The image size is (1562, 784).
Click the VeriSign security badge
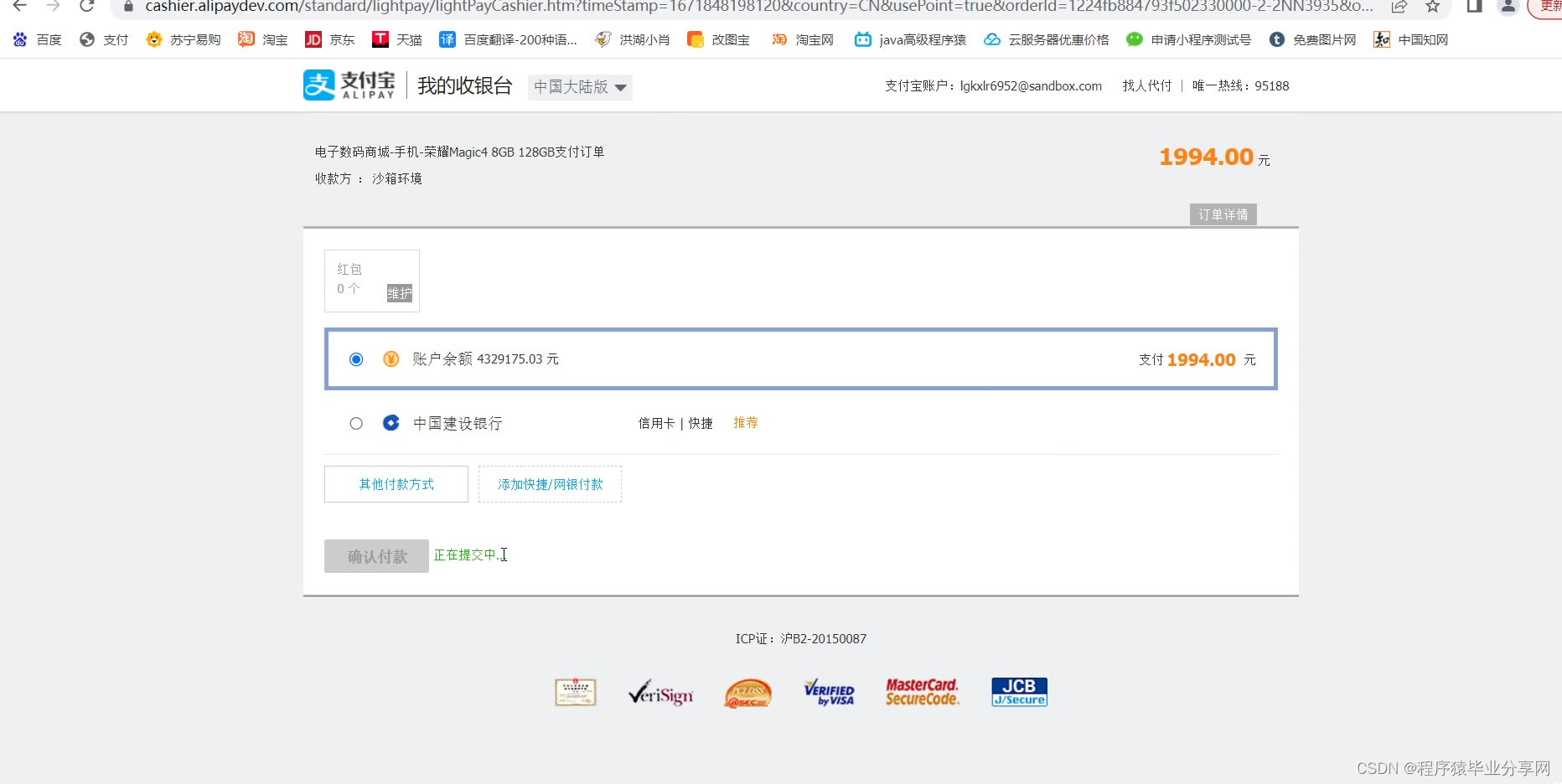660,693
